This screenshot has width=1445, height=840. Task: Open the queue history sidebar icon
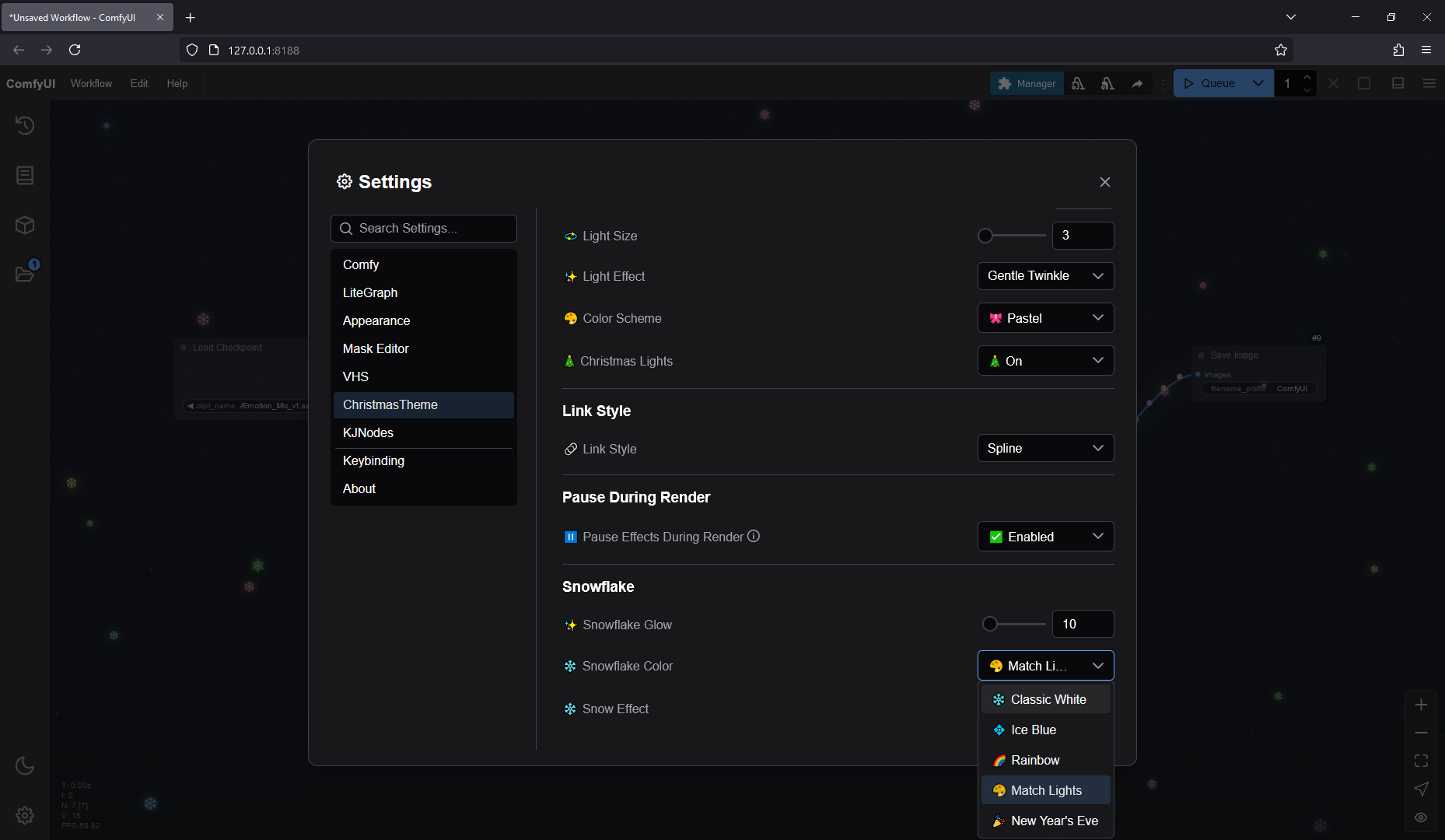coord(25,125)
